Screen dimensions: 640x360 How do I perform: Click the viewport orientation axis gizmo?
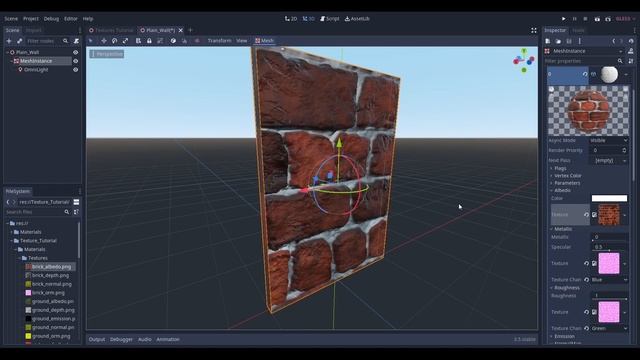pos(524,60)
